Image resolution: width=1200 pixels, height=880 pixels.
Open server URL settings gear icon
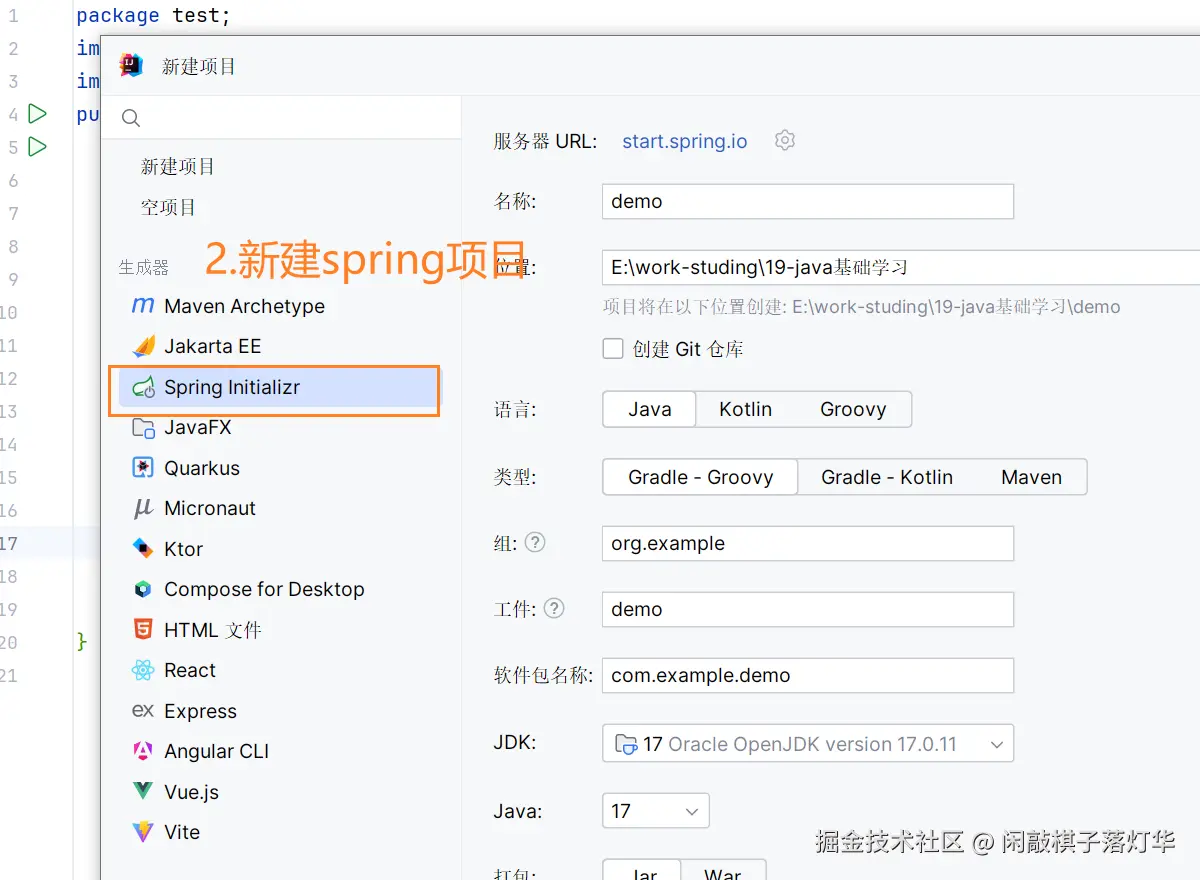(x=785, y=140)
